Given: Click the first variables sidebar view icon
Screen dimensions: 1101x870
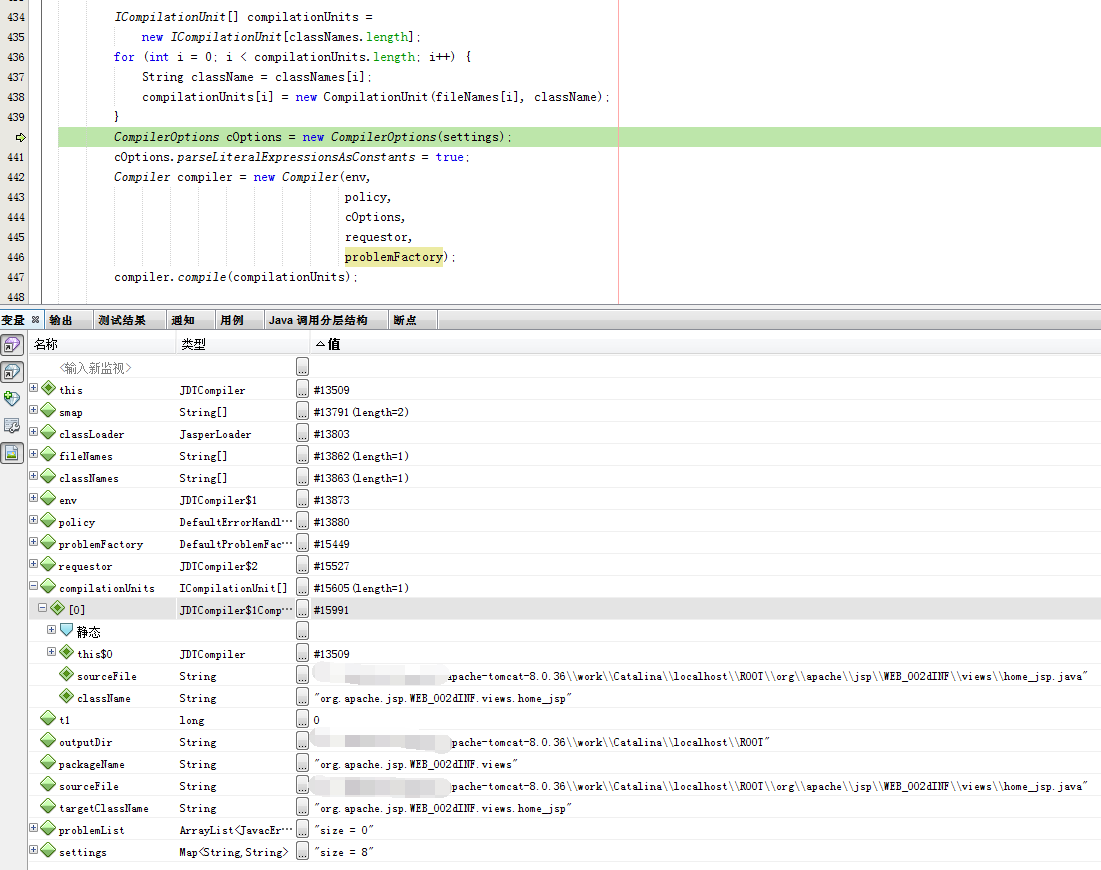Looking at the screenshot, I should [12, 345].
